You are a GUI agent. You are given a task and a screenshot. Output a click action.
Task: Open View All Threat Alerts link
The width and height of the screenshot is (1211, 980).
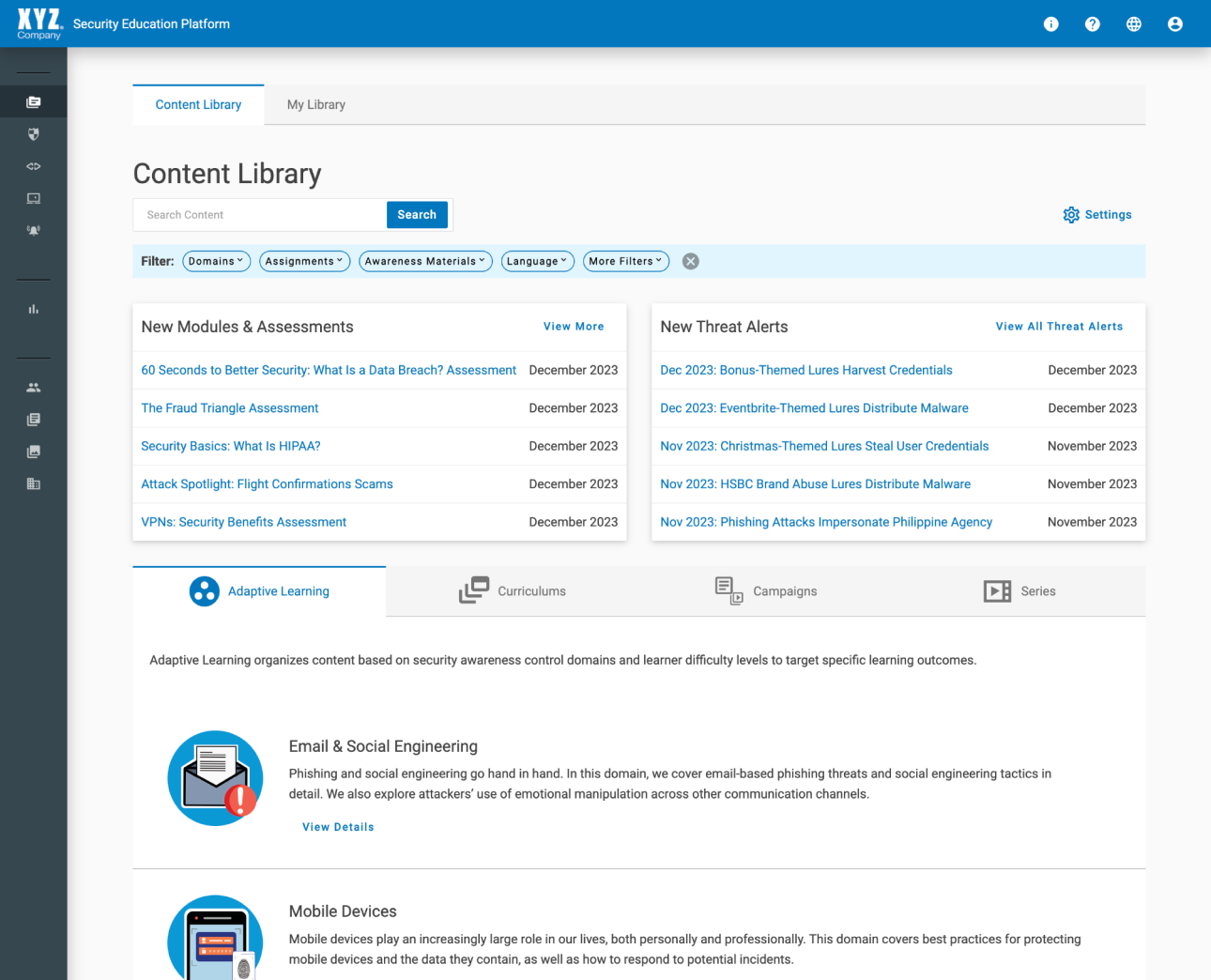pyautogui.click(x=1059, y=327)
